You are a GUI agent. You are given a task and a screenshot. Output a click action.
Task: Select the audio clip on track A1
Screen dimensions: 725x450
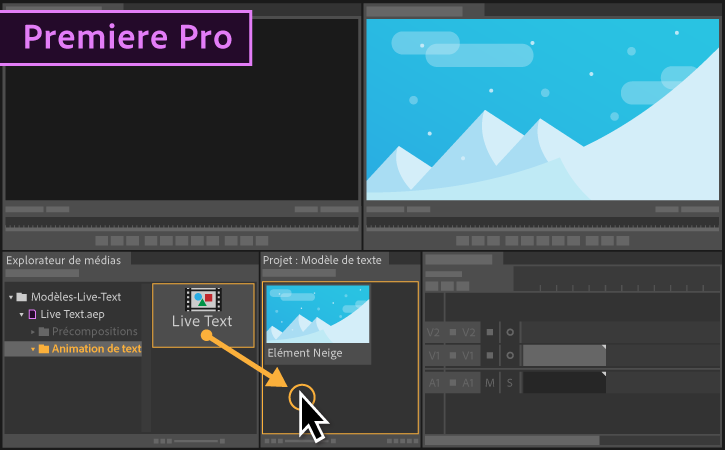coord(564,383)
